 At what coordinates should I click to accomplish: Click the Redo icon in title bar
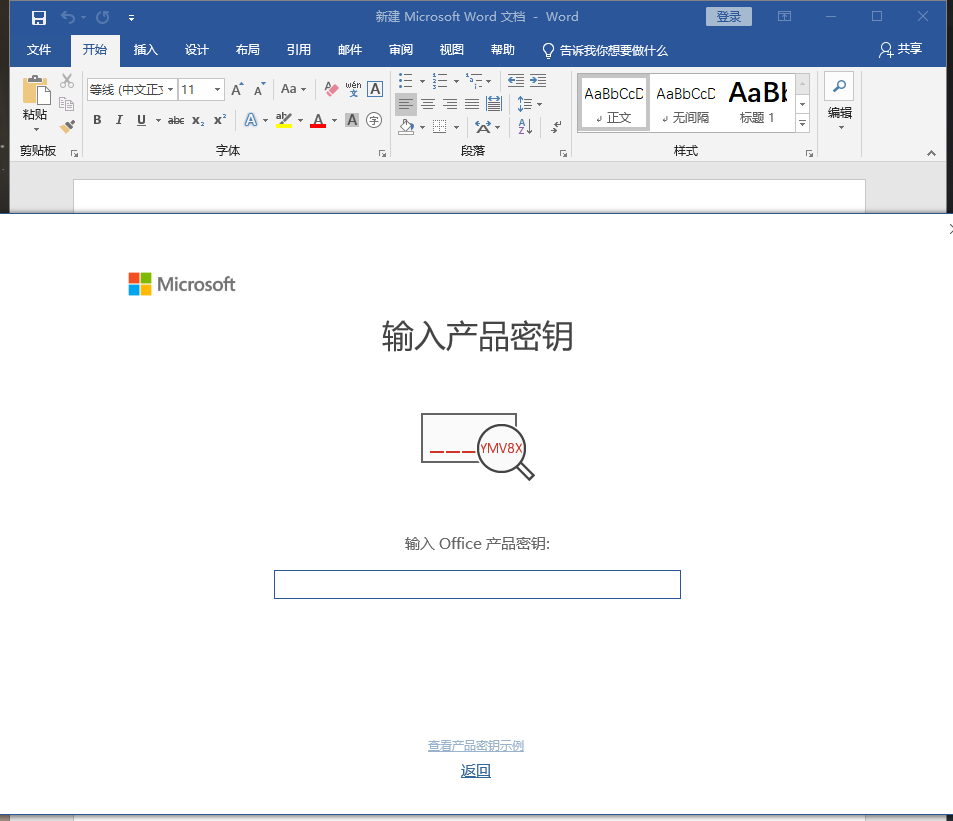(x=103, y=18)
